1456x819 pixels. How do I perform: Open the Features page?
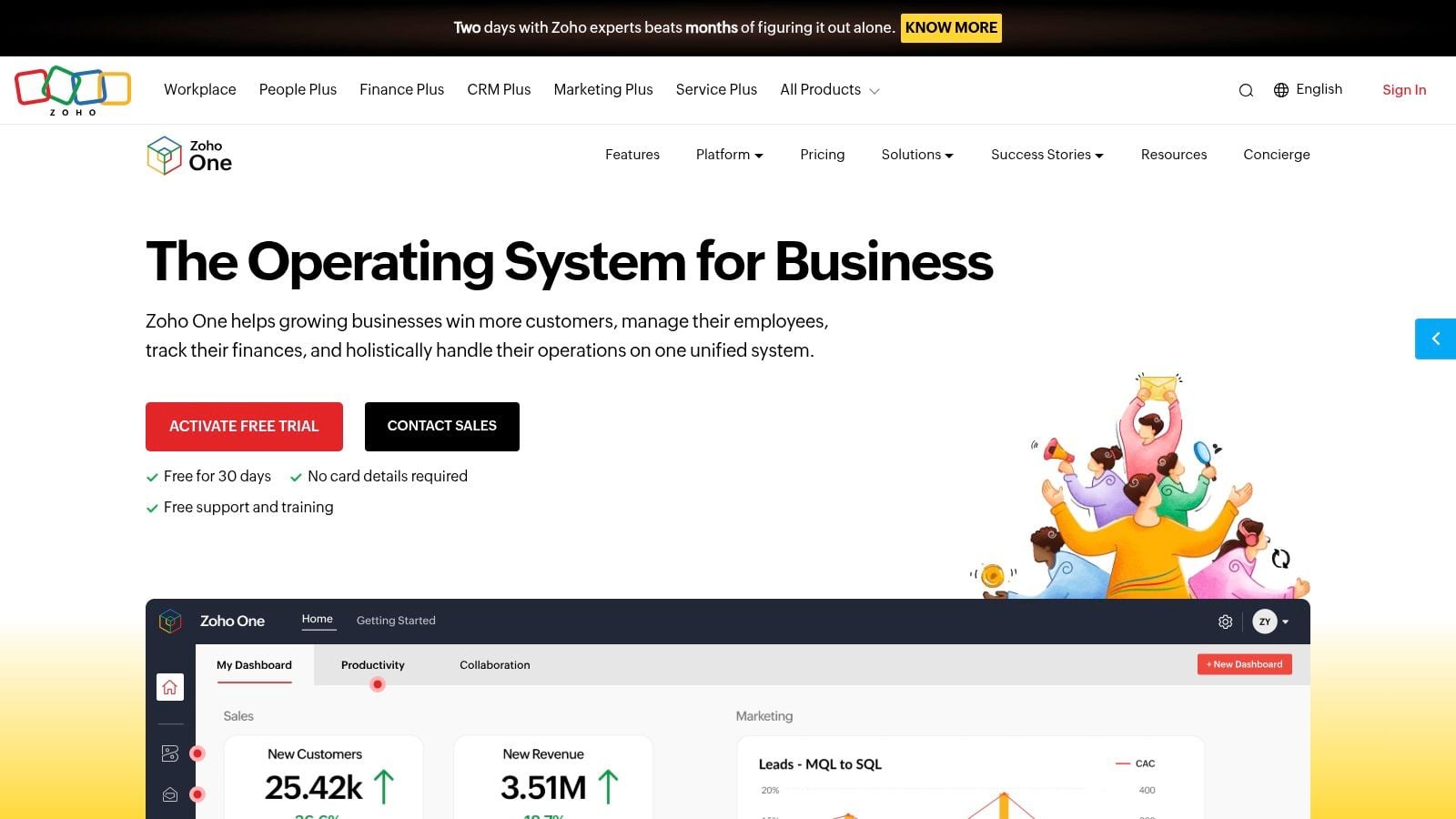tap(632, 155)
